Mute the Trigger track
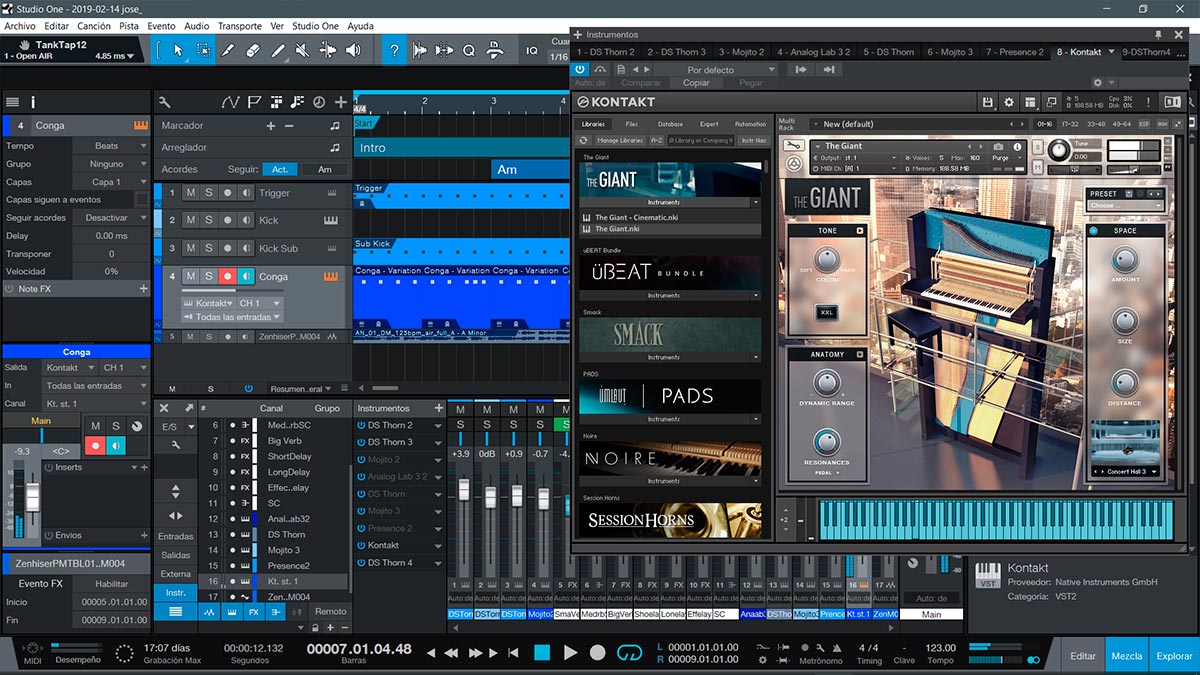The image size is (1200, 675). (190, 193)
